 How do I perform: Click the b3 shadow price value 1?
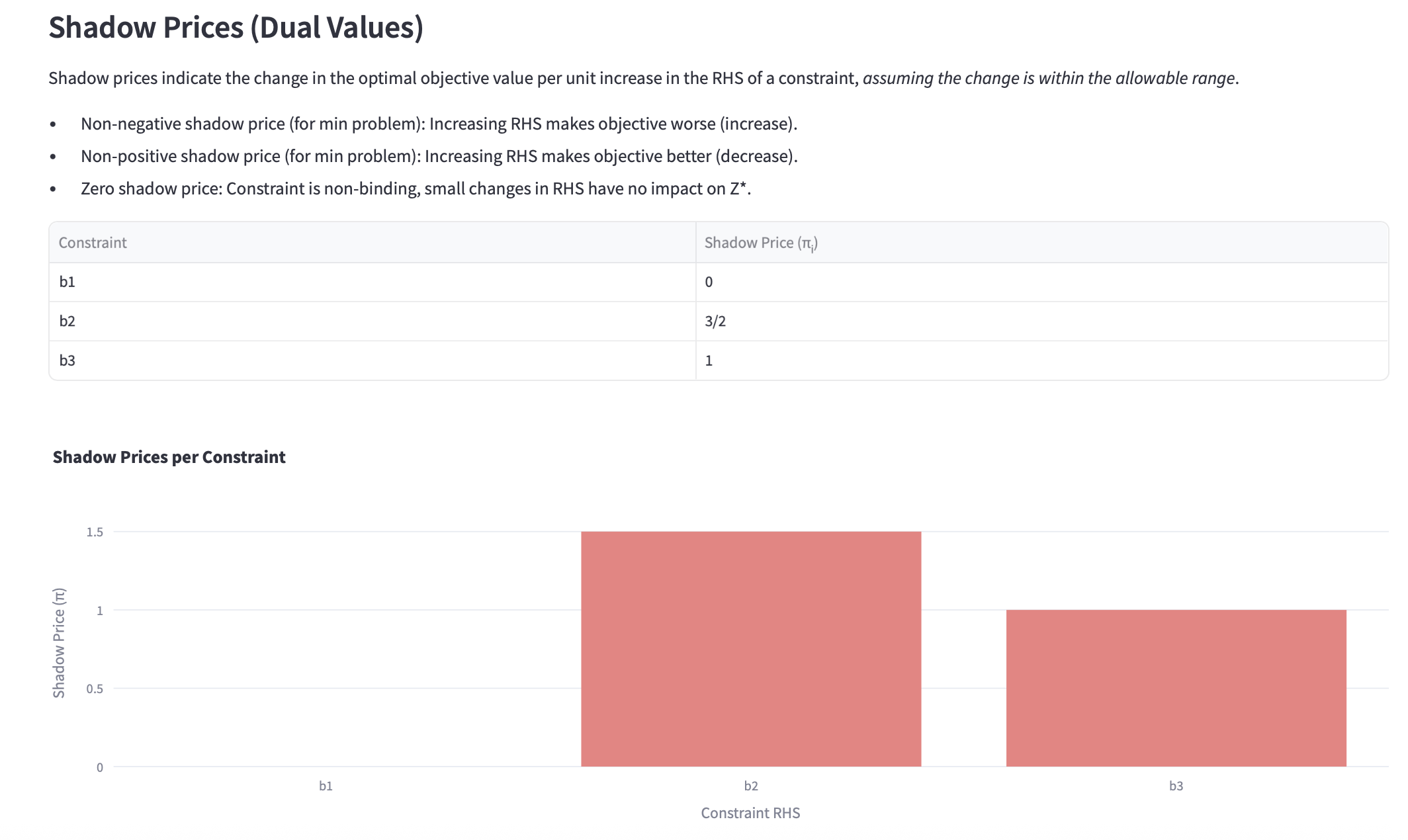click(x=709, y=360)
